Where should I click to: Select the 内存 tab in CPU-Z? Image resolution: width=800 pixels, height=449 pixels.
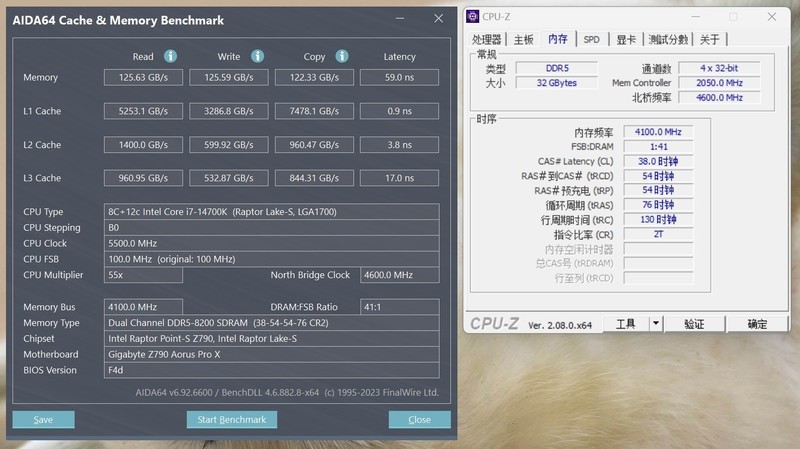coord(558,39)
